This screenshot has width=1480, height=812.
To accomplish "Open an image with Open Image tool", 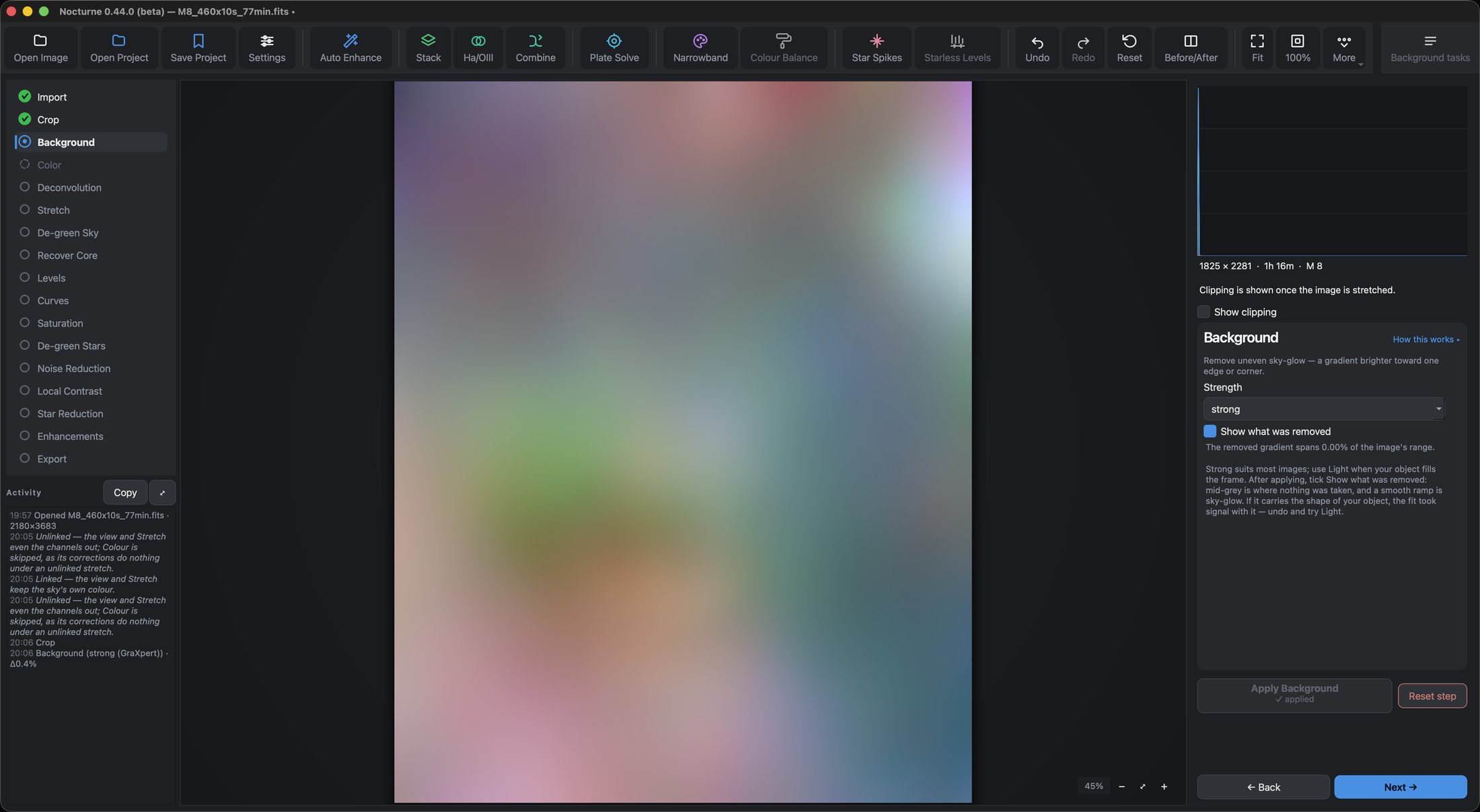I will tap(40, 48).
